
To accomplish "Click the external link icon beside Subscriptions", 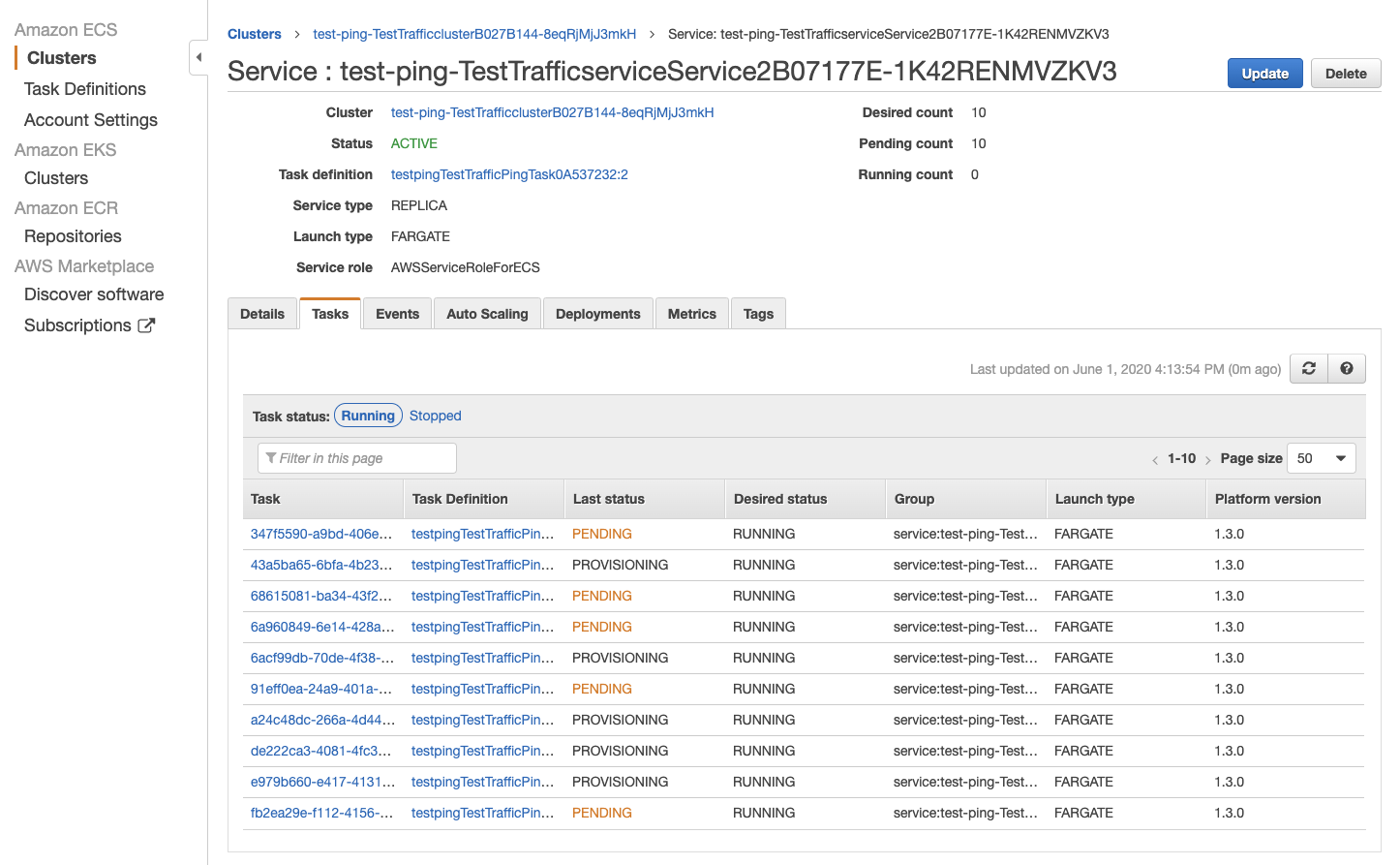I will click(x=146, y=325).
